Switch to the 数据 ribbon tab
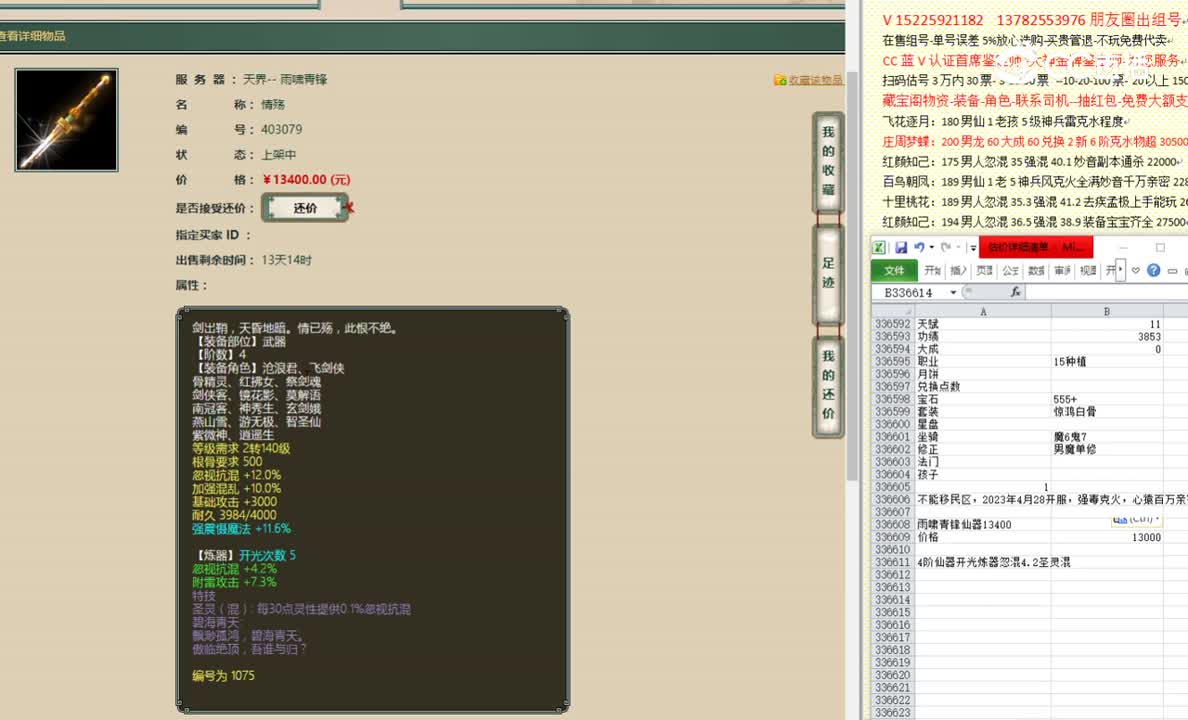This screenshot has height=720, width=1188. (x=1036, y=270)
